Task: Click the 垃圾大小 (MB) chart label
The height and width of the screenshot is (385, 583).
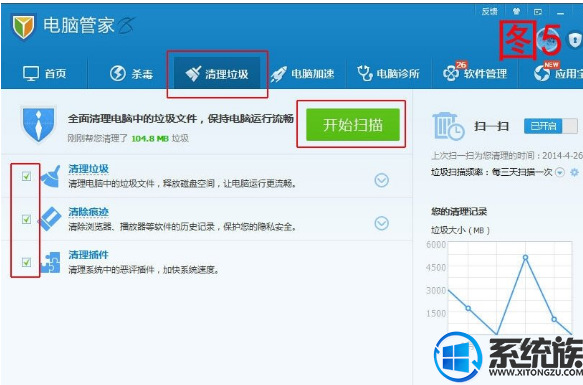Action: pyautogui.click(x=460, y=230)
